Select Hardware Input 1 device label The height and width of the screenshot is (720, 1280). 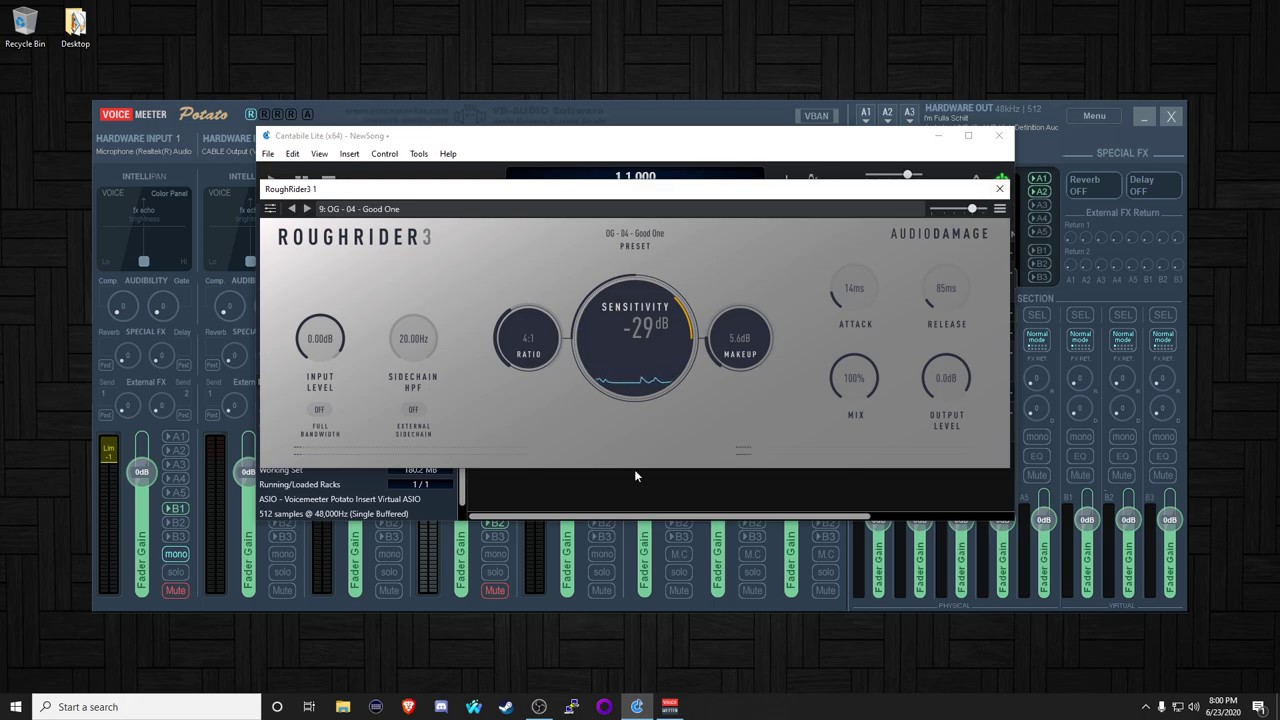tap(143, 152)
